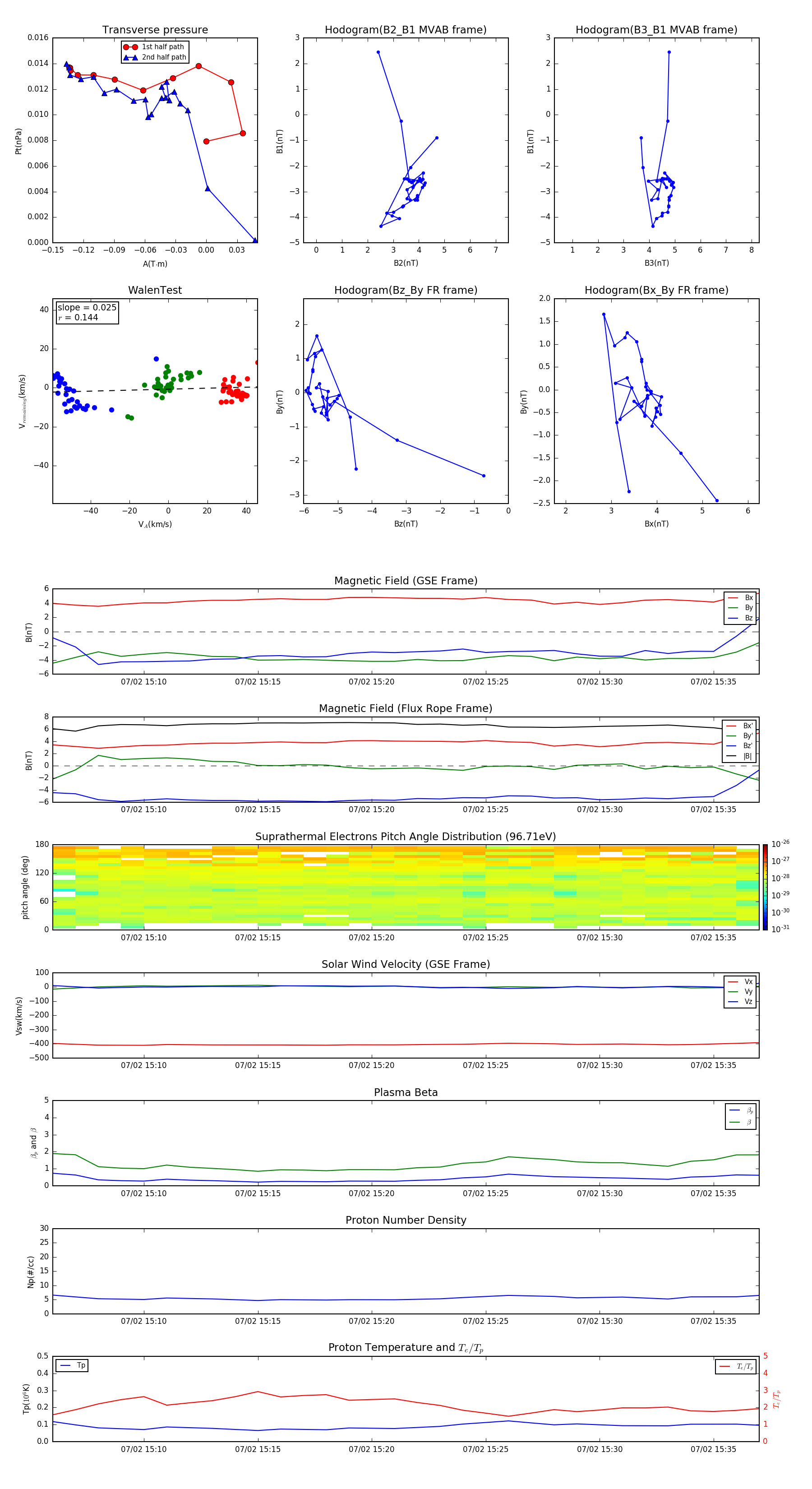Image resolution: width=812 pixels, height=1489 pixels.
Task: Click the 'B3(nT)' axis label
Action: (656, 263)
